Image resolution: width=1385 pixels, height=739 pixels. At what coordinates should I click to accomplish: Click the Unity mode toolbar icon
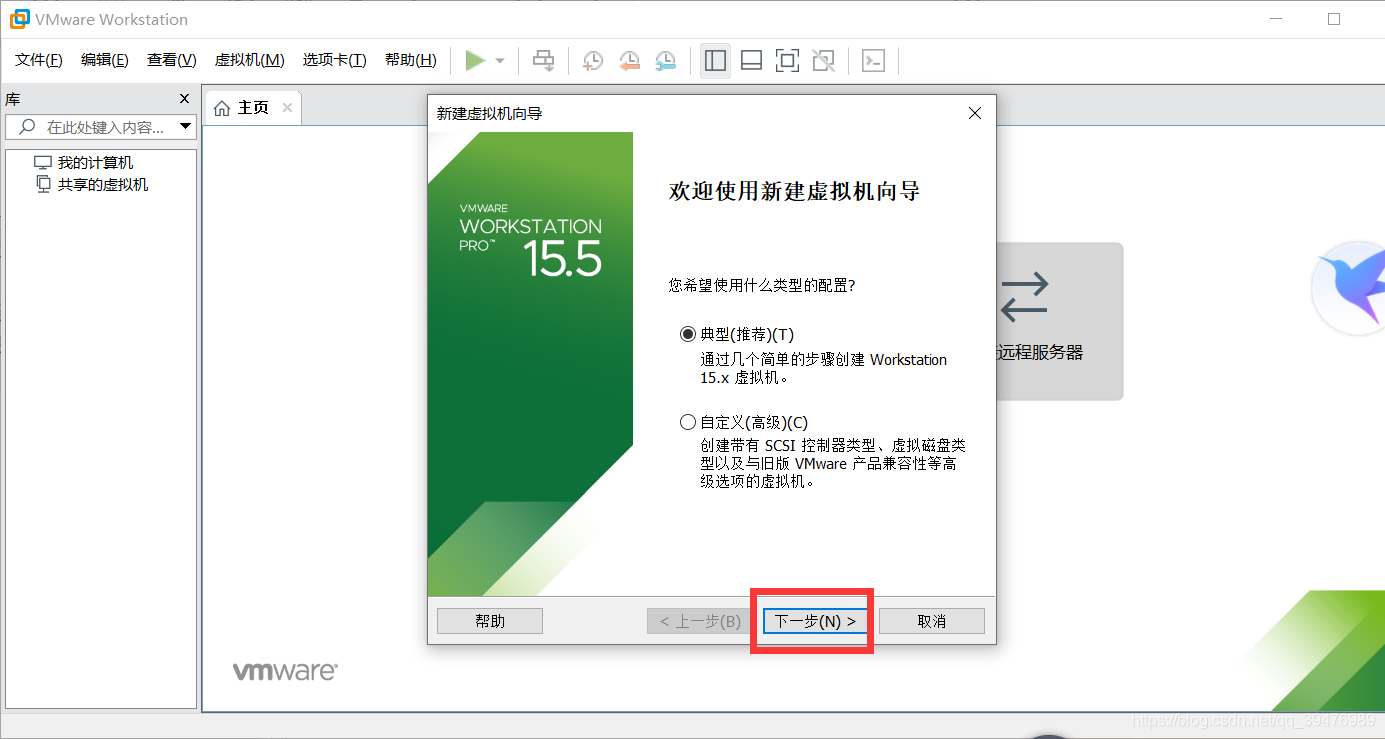[x=823, y=61]
